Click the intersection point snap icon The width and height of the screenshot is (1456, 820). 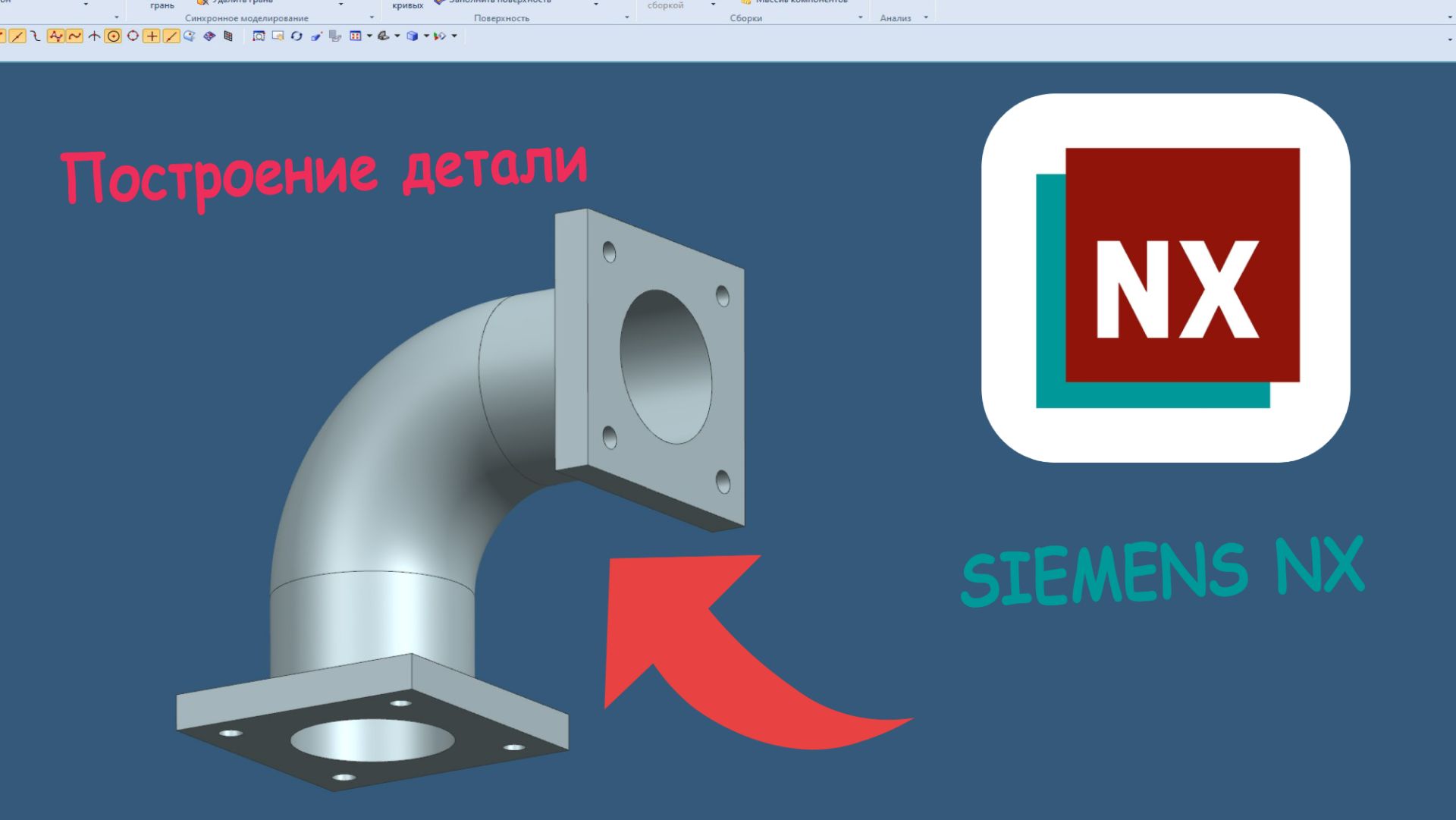click(94, 36)
